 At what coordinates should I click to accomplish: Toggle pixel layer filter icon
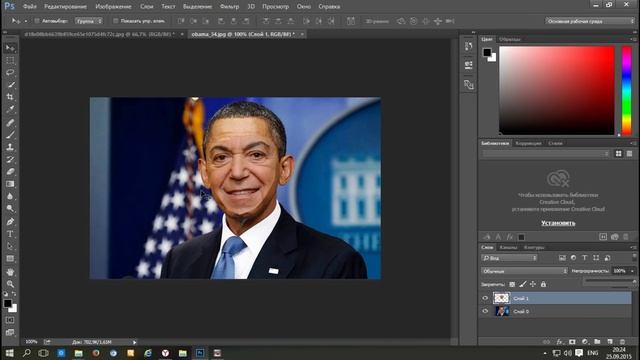562,258
